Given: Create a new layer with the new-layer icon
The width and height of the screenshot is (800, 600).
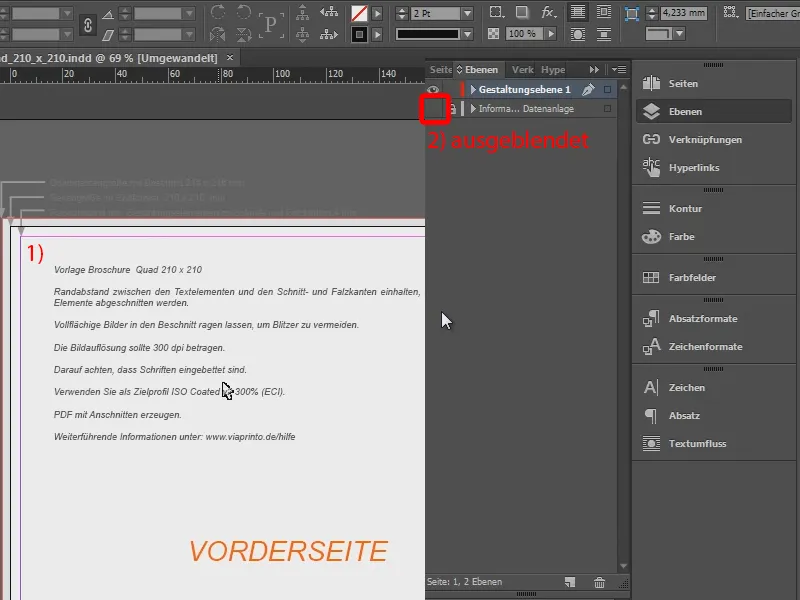Looking at the screenshot, I should (x=570, y=582).
